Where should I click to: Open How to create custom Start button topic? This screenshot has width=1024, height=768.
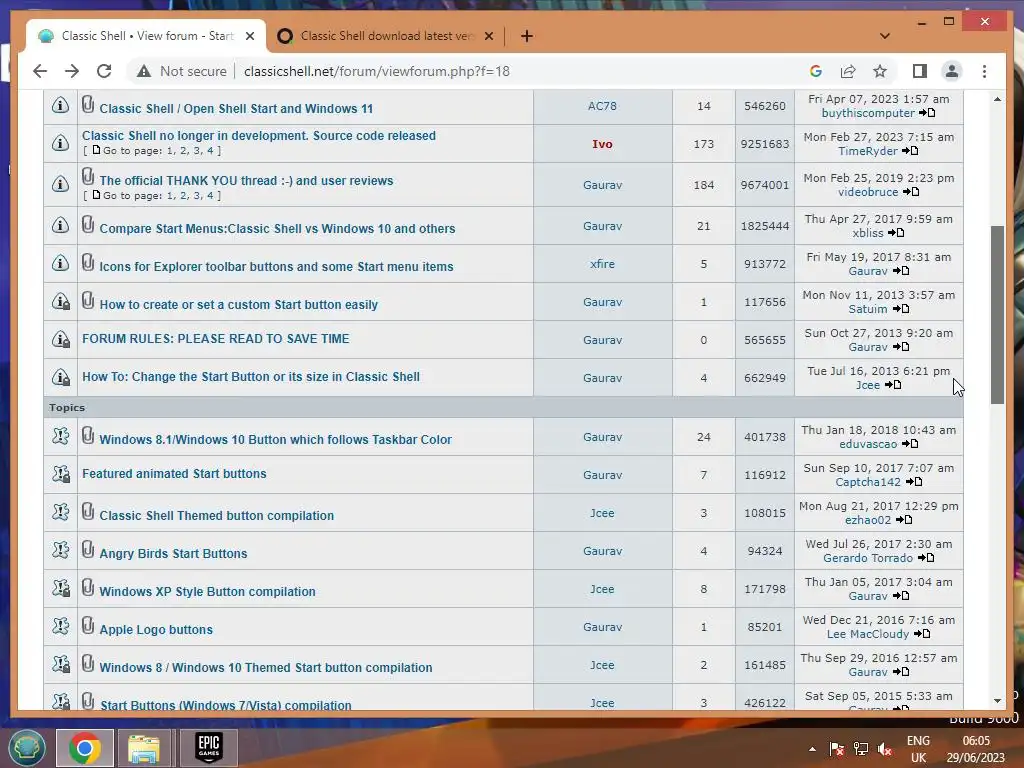click(238, 304)
